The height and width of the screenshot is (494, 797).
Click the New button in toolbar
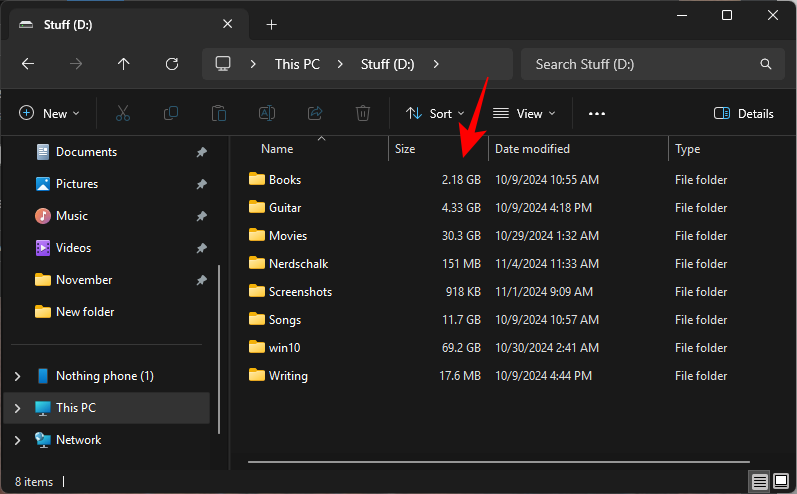(49, 114)
